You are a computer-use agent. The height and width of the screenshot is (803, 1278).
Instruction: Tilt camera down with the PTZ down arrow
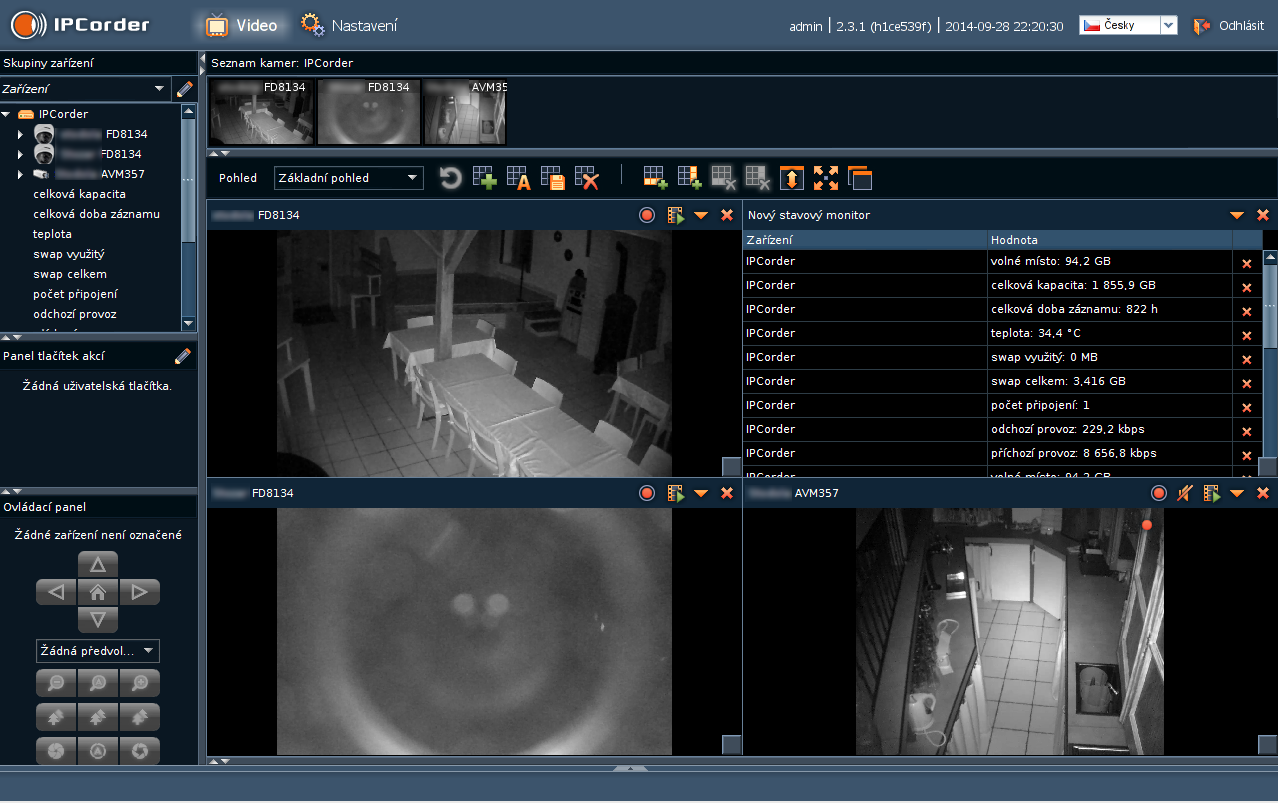click(x=98, y=620)
